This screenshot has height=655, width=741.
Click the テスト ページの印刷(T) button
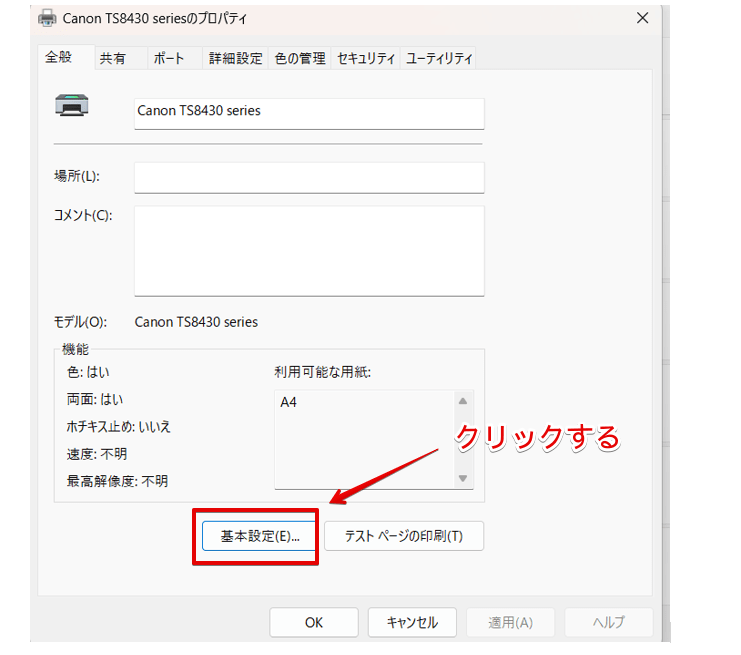pyautogui.click(x=404, y=536)
